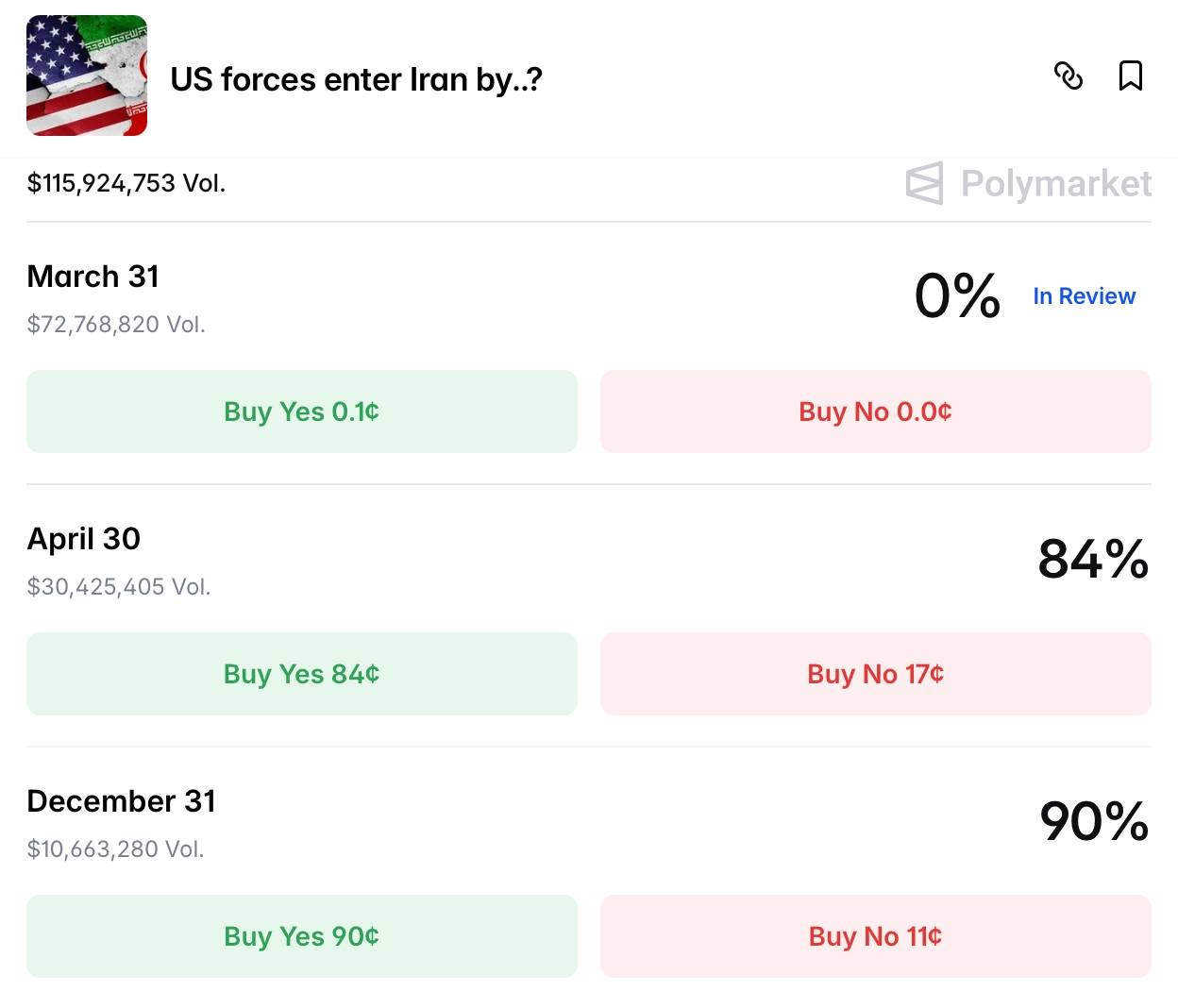Click the 0% probability for March 31
The height and width of the screenshot is (1008, 1178).
[x=956, y=296]
